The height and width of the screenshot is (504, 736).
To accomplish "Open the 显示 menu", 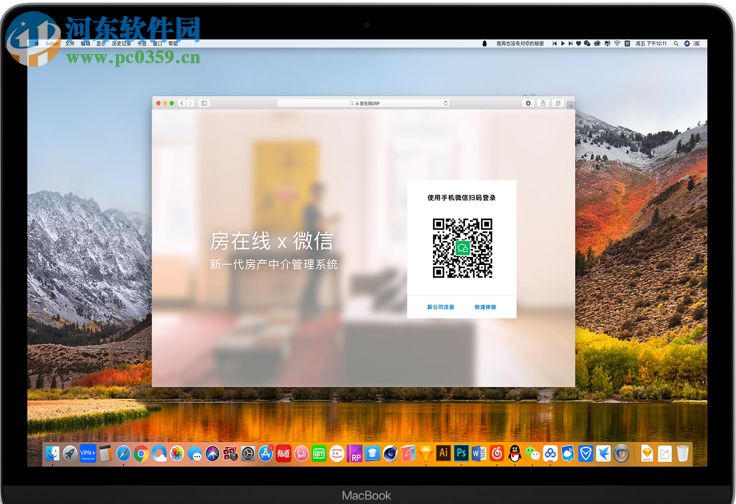I will point(101,43).
